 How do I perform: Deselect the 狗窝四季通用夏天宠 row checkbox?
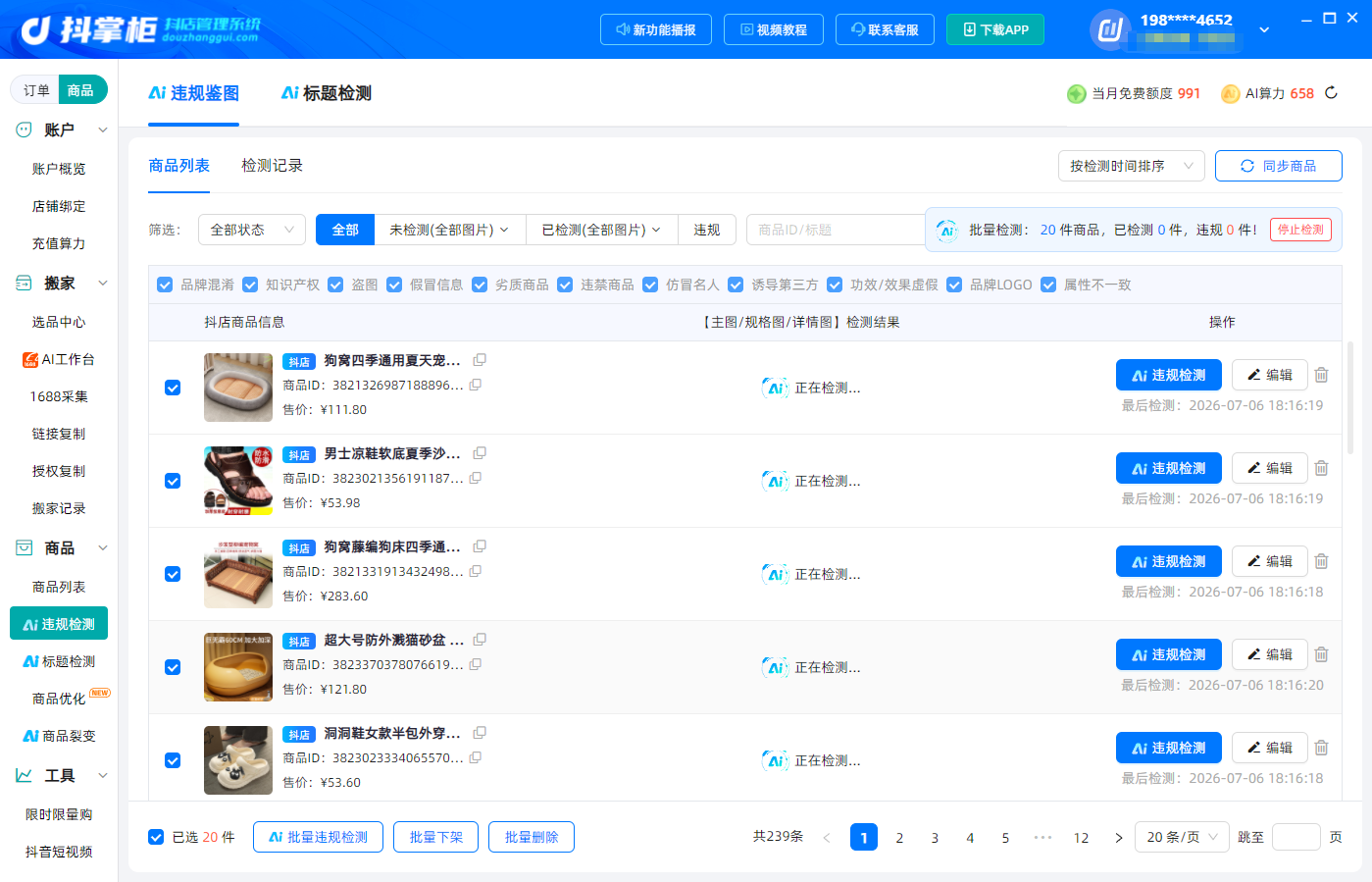[x=173, y=388]
